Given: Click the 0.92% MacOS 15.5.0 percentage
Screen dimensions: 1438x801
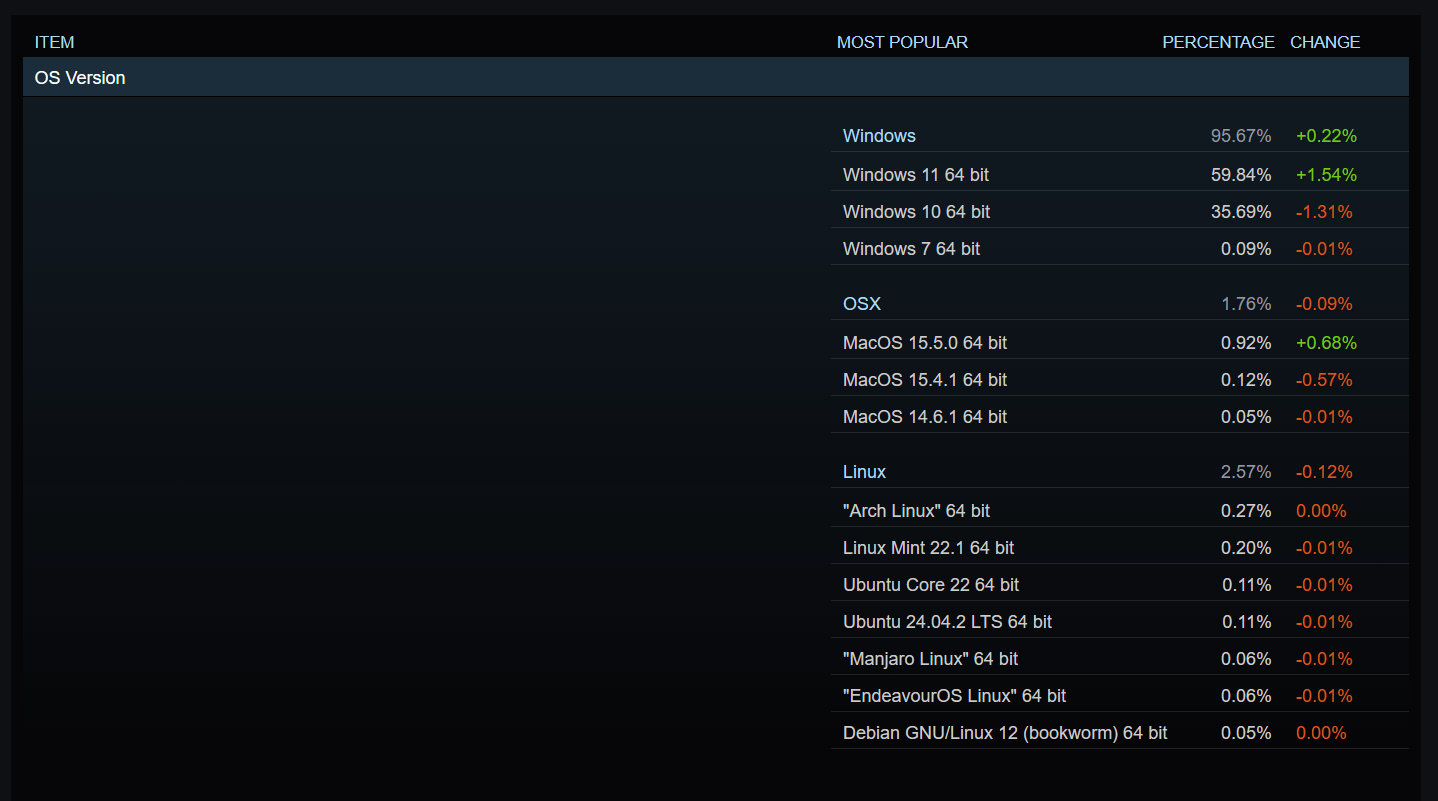Looking at the screenshot, I should [x=1246, y=343].
